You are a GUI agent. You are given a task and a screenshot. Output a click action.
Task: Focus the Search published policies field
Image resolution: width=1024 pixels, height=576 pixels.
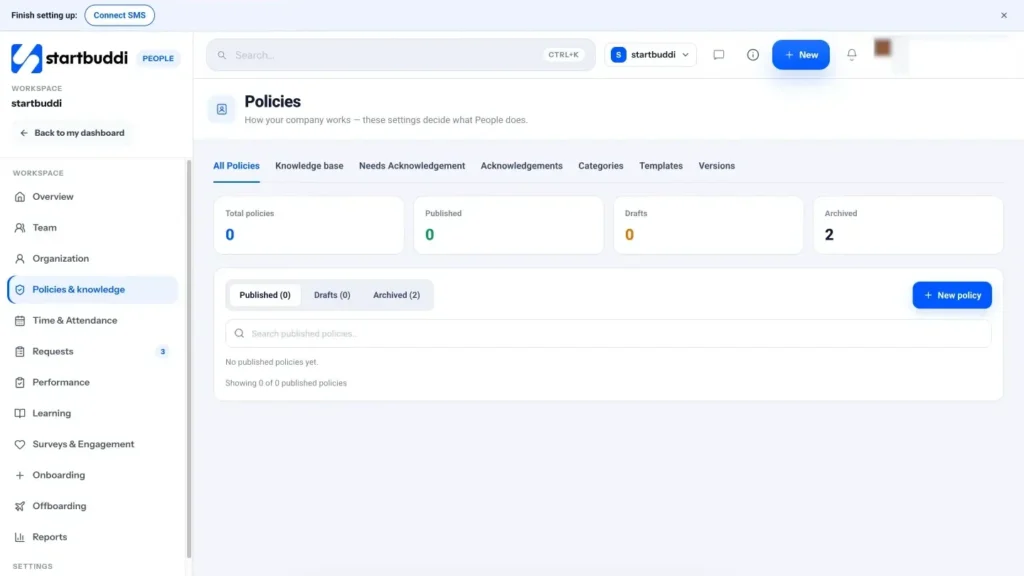point(608,333)
